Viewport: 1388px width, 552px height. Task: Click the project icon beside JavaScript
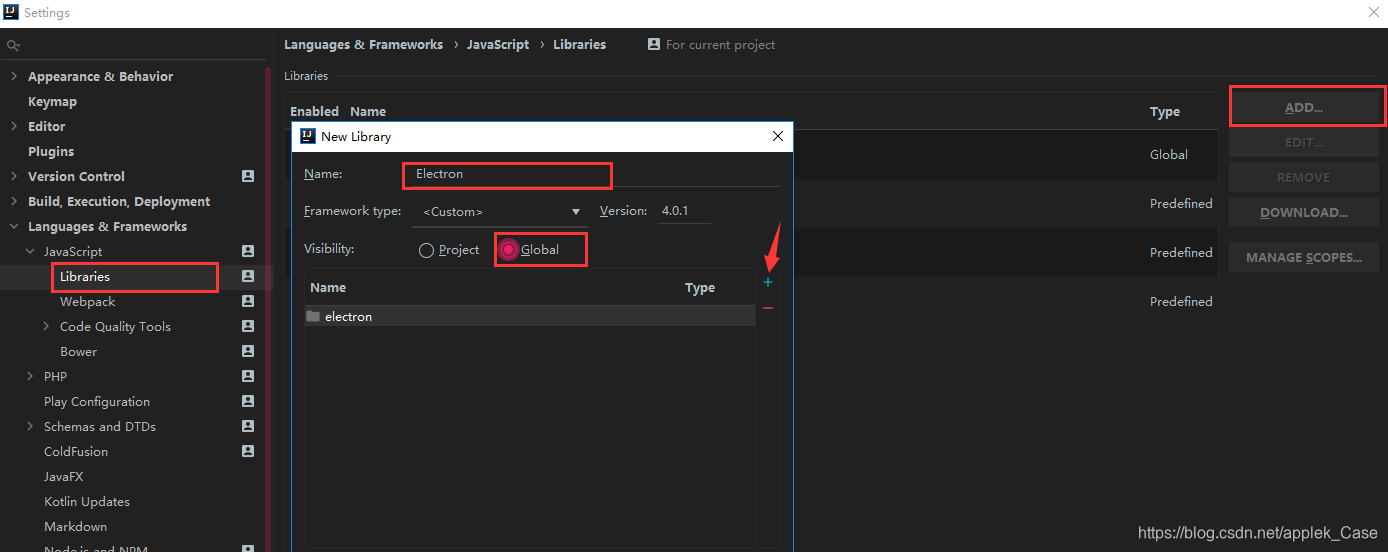coord(248,251)
